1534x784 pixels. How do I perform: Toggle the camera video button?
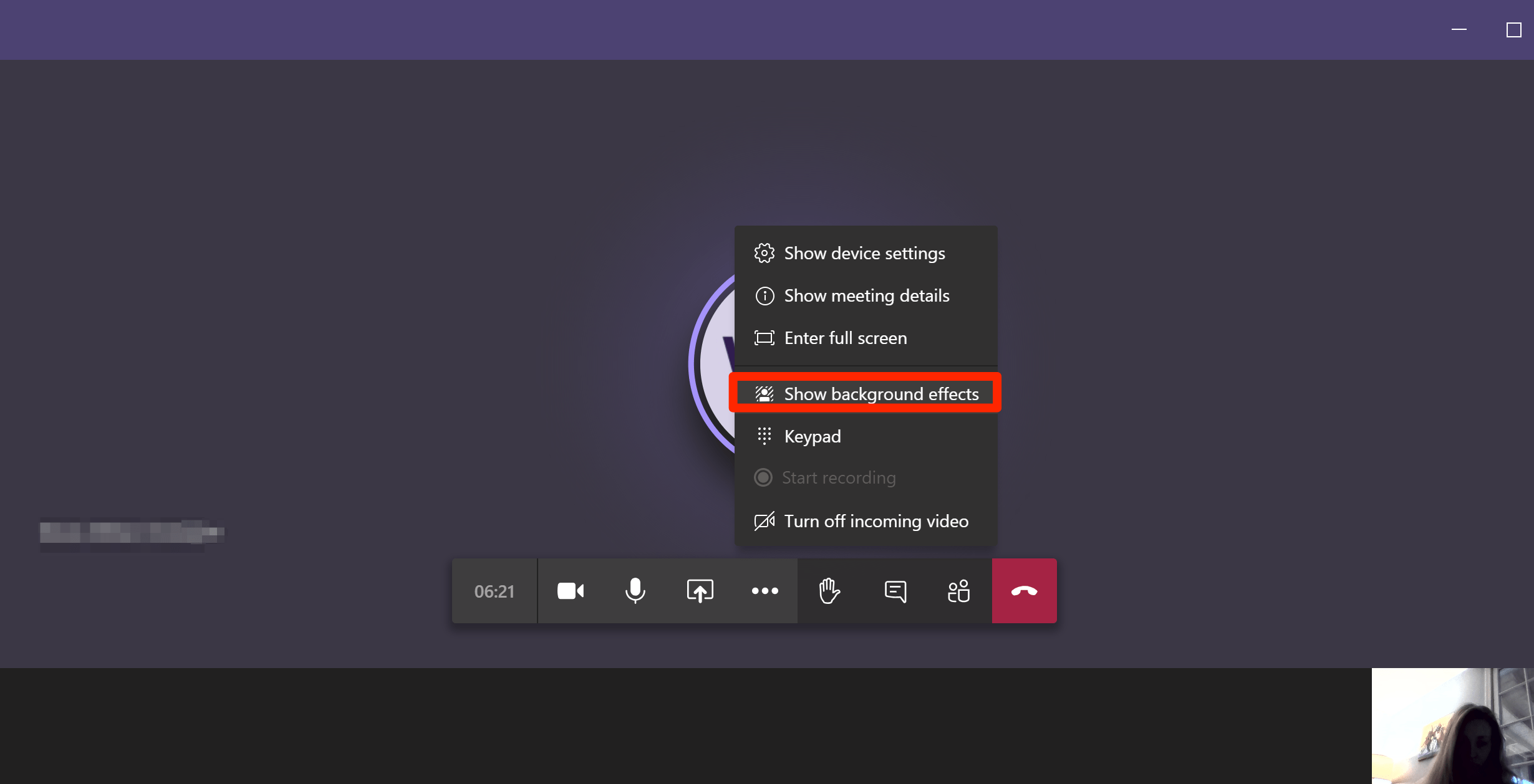(570, 591)
